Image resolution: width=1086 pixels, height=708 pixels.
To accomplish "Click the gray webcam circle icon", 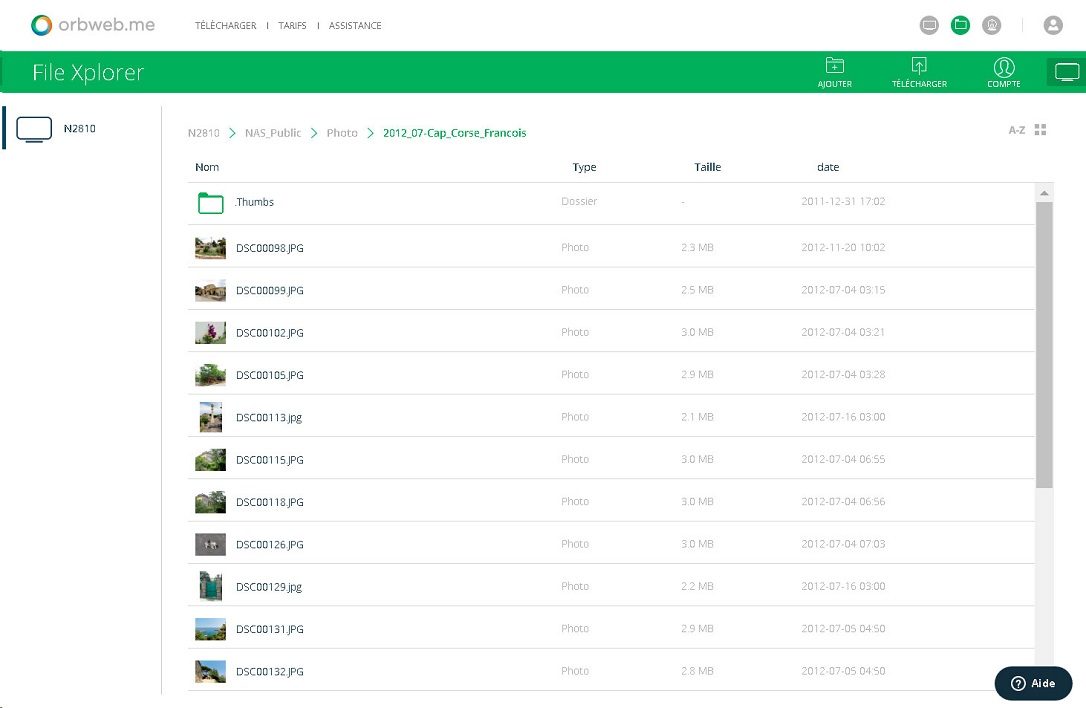I will (992, 25).
